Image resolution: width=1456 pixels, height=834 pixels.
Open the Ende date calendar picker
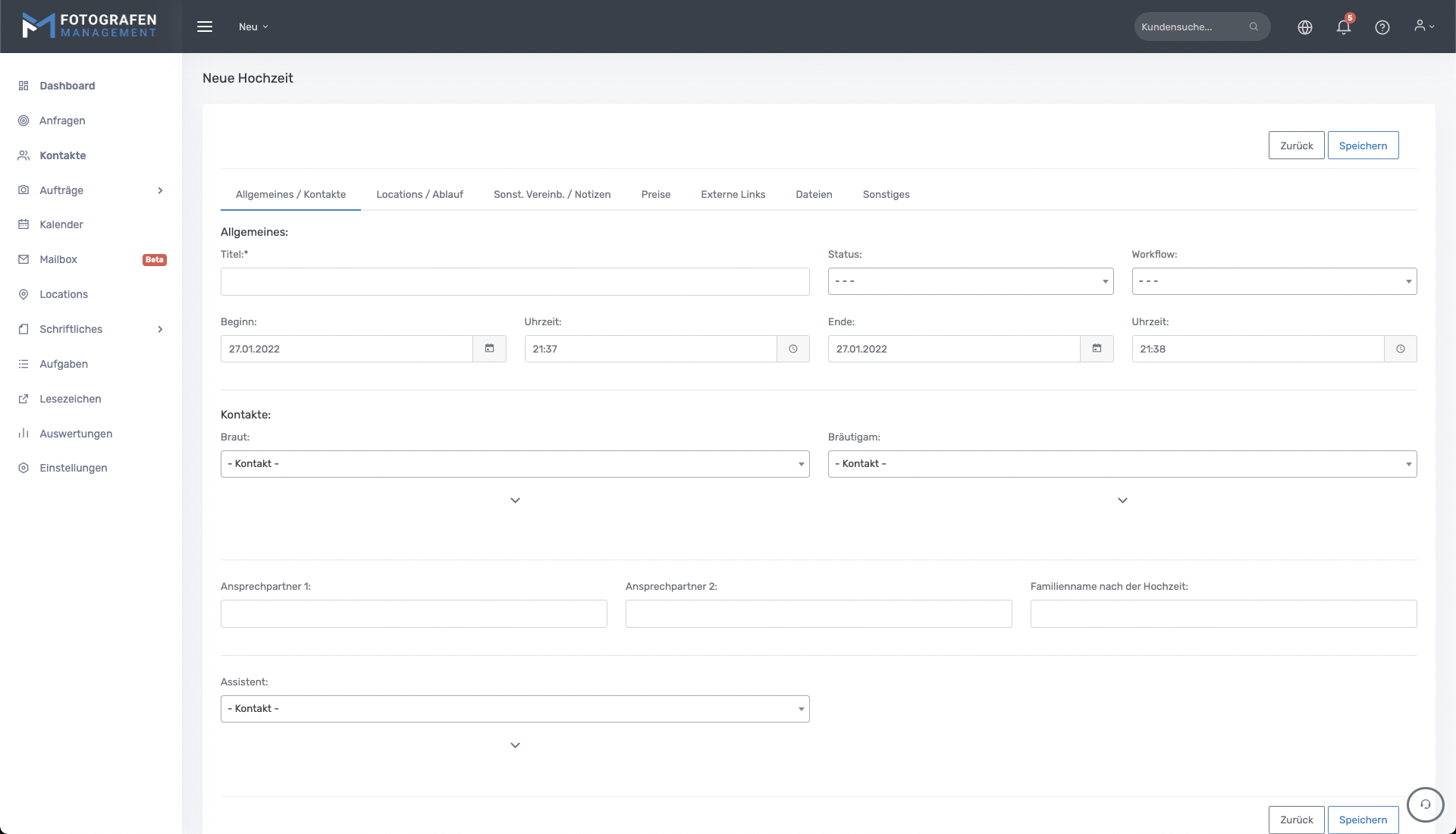(1097, 349)
